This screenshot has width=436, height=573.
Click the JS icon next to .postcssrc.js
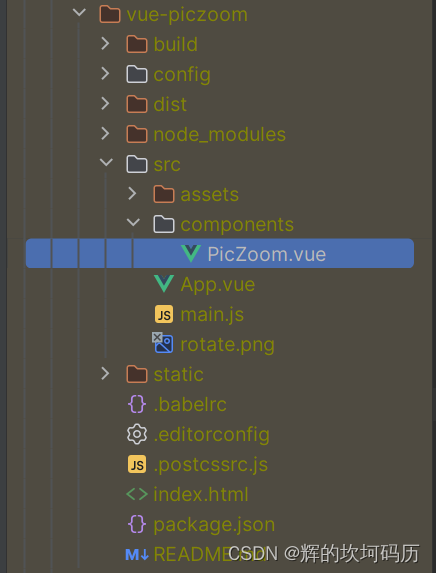point(137,464)
